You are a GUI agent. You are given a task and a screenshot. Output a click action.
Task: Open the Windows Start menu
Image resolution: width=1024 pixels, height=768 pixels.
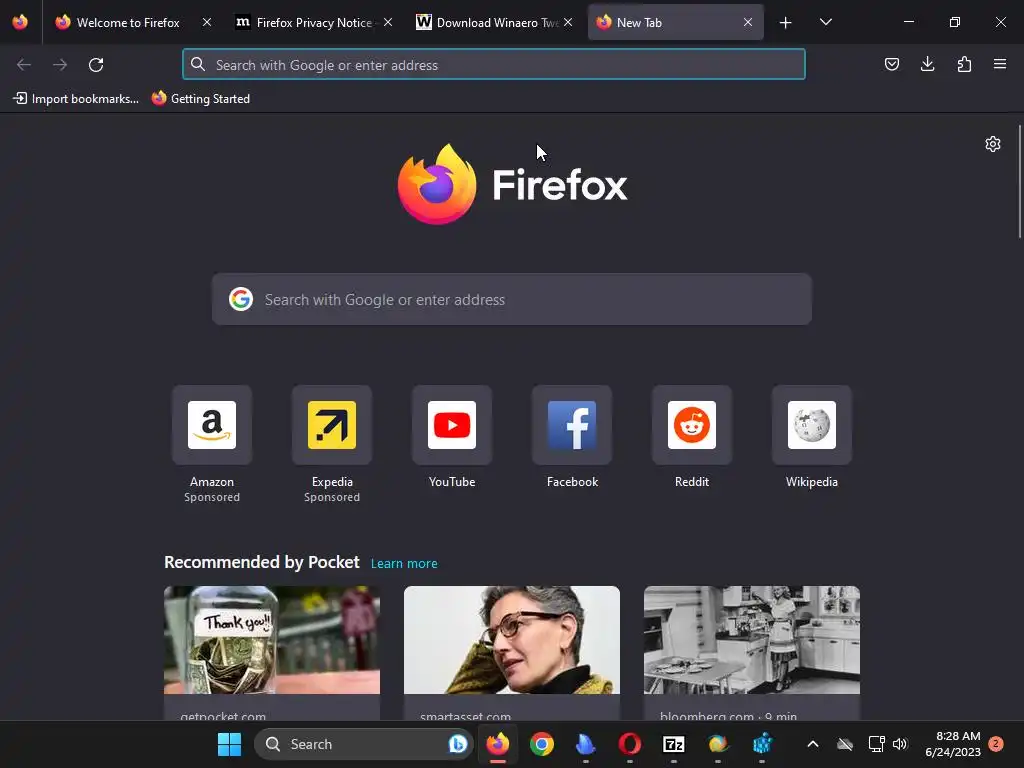[x=229, y=744]
